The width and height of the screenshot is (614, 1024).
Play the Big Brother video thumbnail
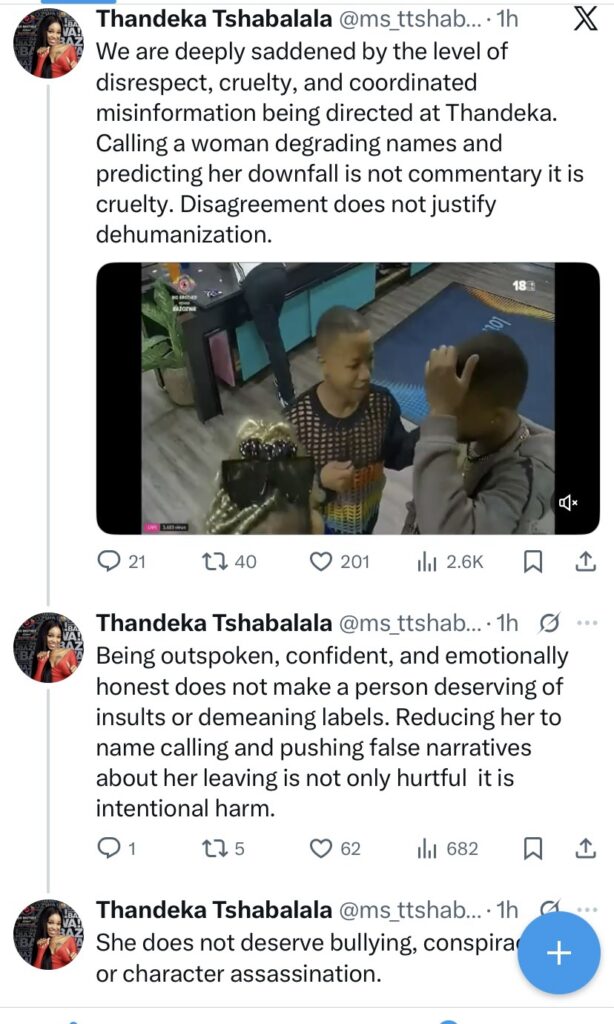(347, 398)
